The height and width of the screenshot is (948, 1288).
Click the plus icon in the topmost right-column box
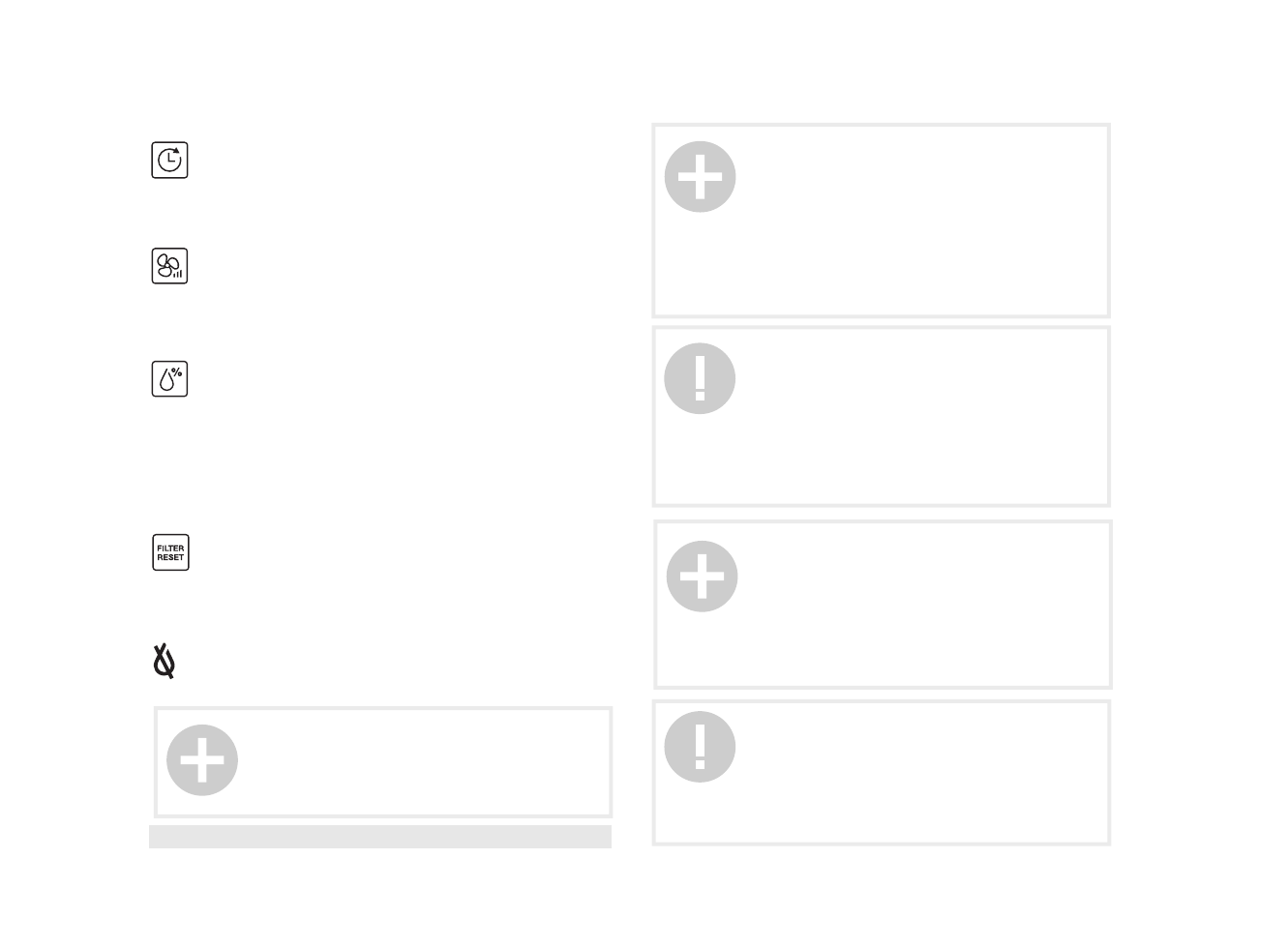point(701,177)
